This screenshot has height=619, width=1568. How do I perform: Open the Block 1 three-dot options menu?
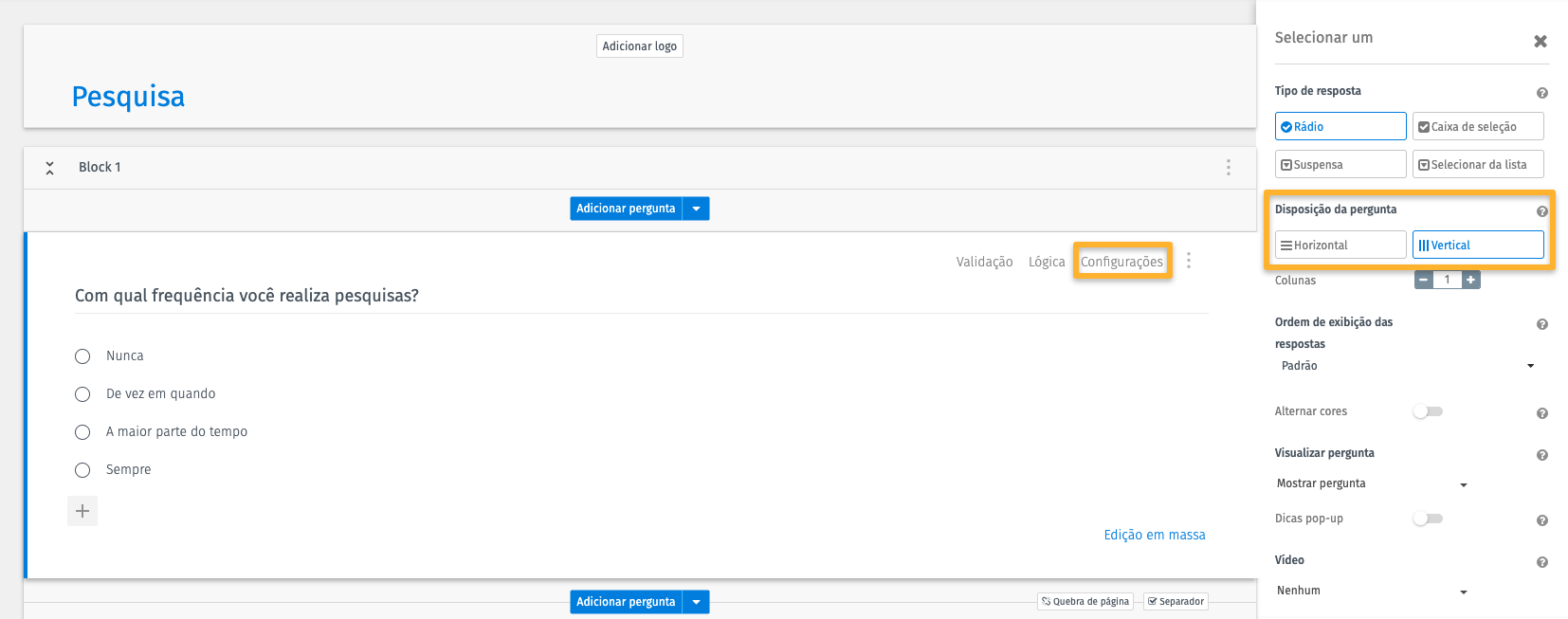(1229, 167)
